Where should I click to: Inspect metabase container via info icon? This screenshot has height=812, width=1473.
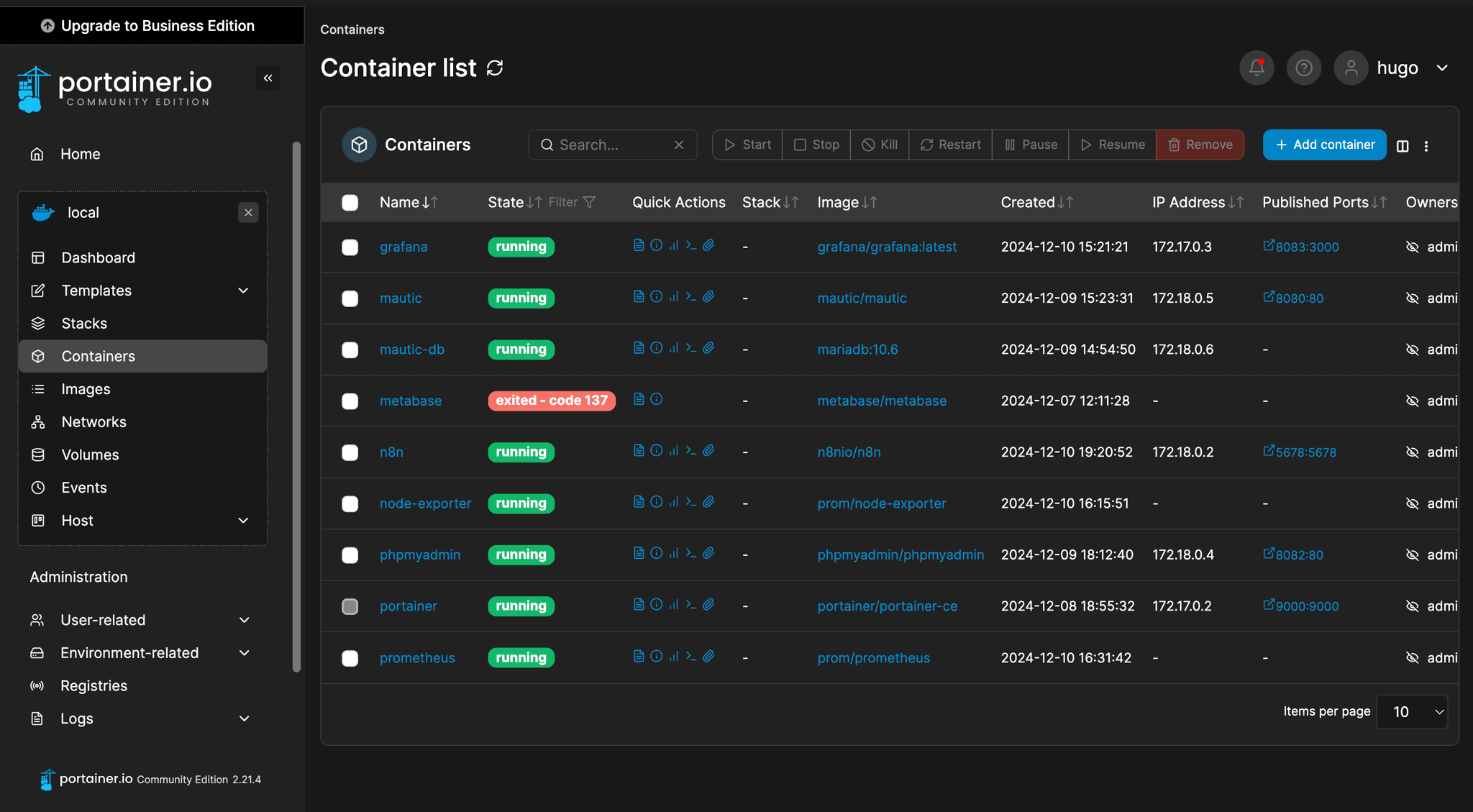point(656,399)
